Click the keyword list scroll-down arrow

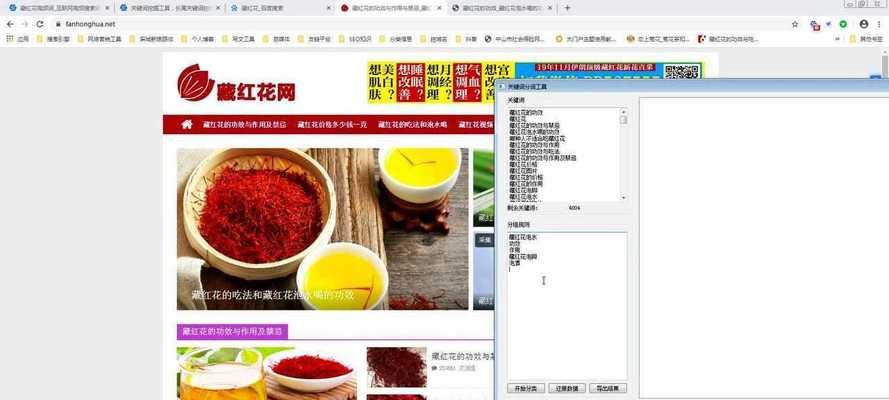pyautogui.click(x=624, y=198)
